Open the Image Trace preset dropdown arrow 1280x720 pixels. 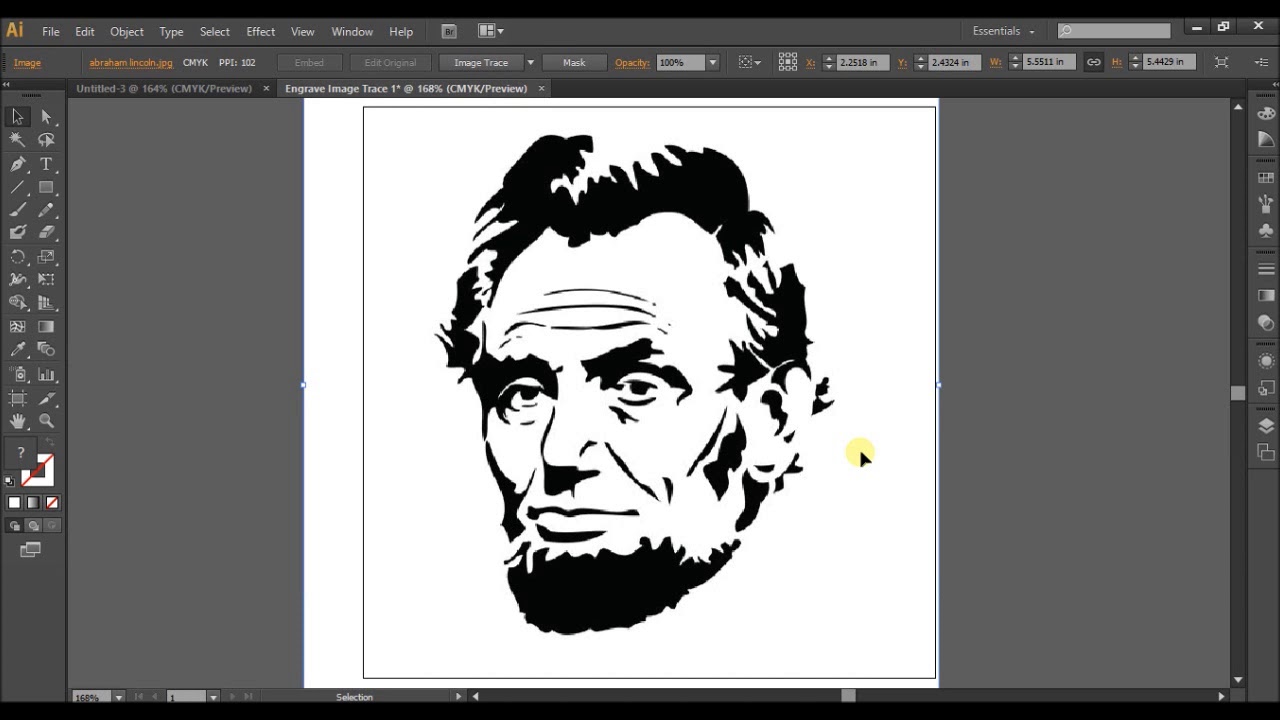[x=530, y=62]
